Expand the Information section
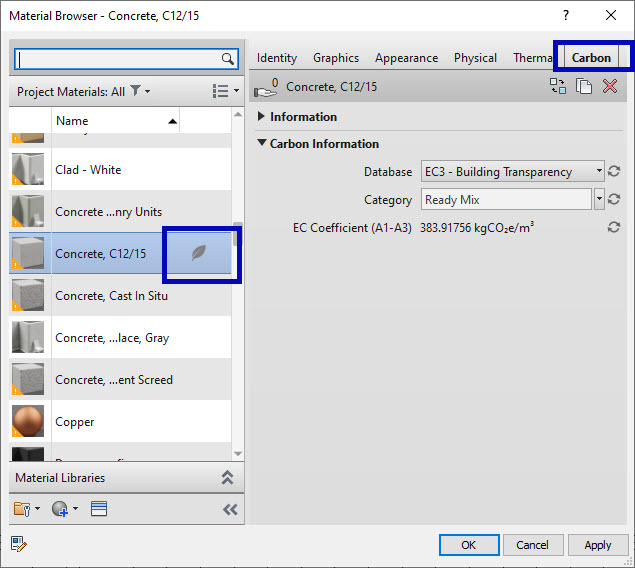This screenshot has height=568, width=635. click(x=261, y=117)
